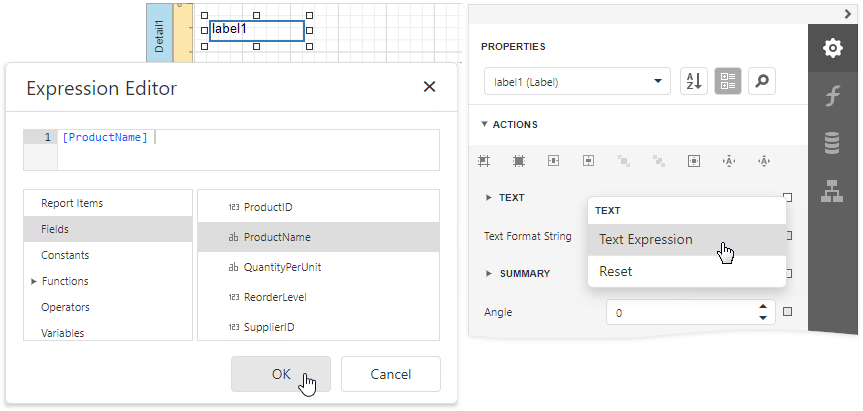
Task: Click the property marker square next to Angle
Action: [787, 312]
